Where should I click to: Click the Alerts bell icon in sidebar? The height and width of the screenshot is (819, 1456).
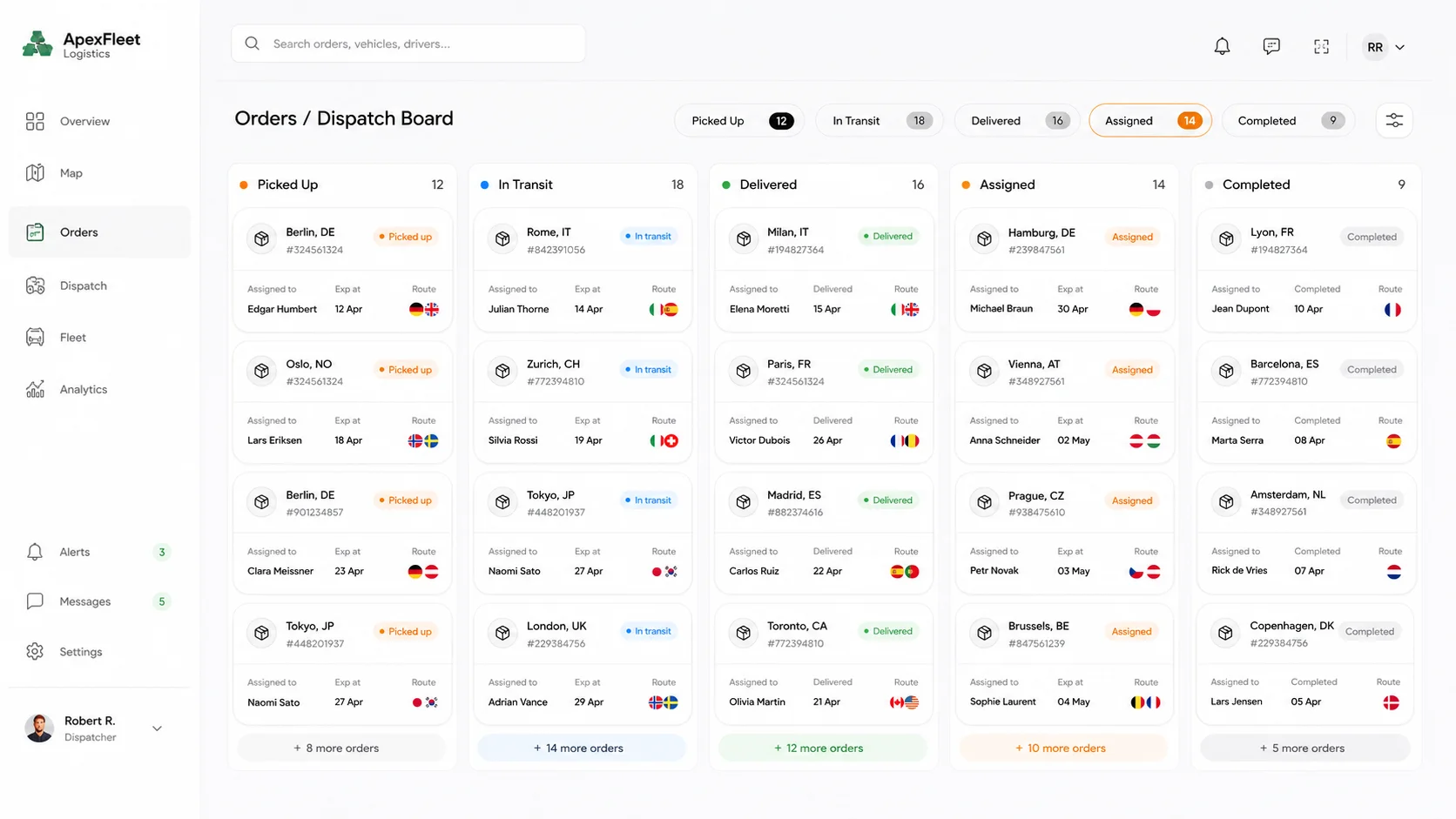[35, 552]
